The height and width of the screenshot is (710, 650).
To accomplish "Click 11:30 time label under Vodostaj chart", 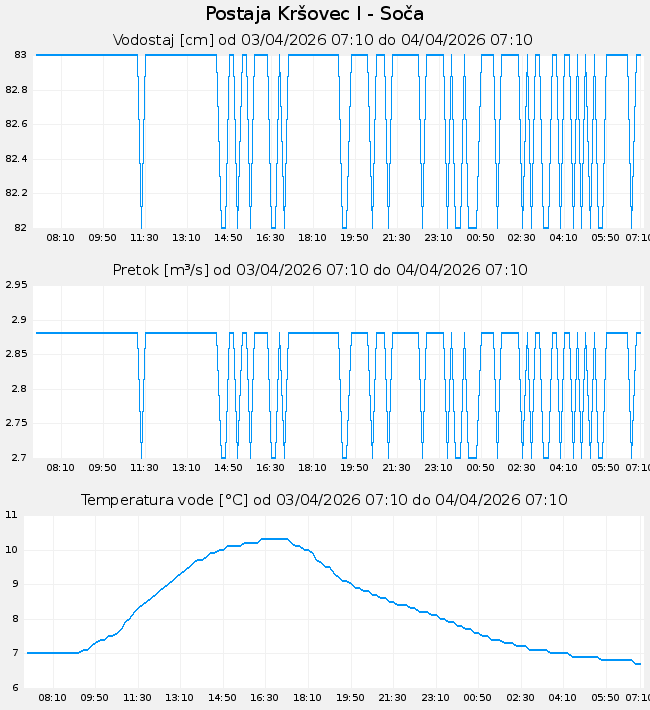I will pyautogui.click(x=144, y=238).
